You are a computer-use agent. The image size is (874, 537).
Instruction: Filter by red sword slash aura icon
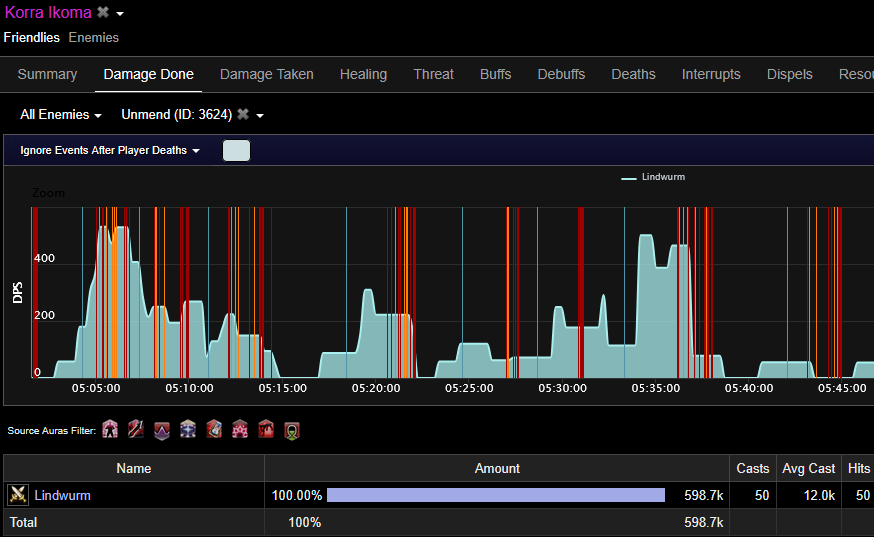pos(136,430)
